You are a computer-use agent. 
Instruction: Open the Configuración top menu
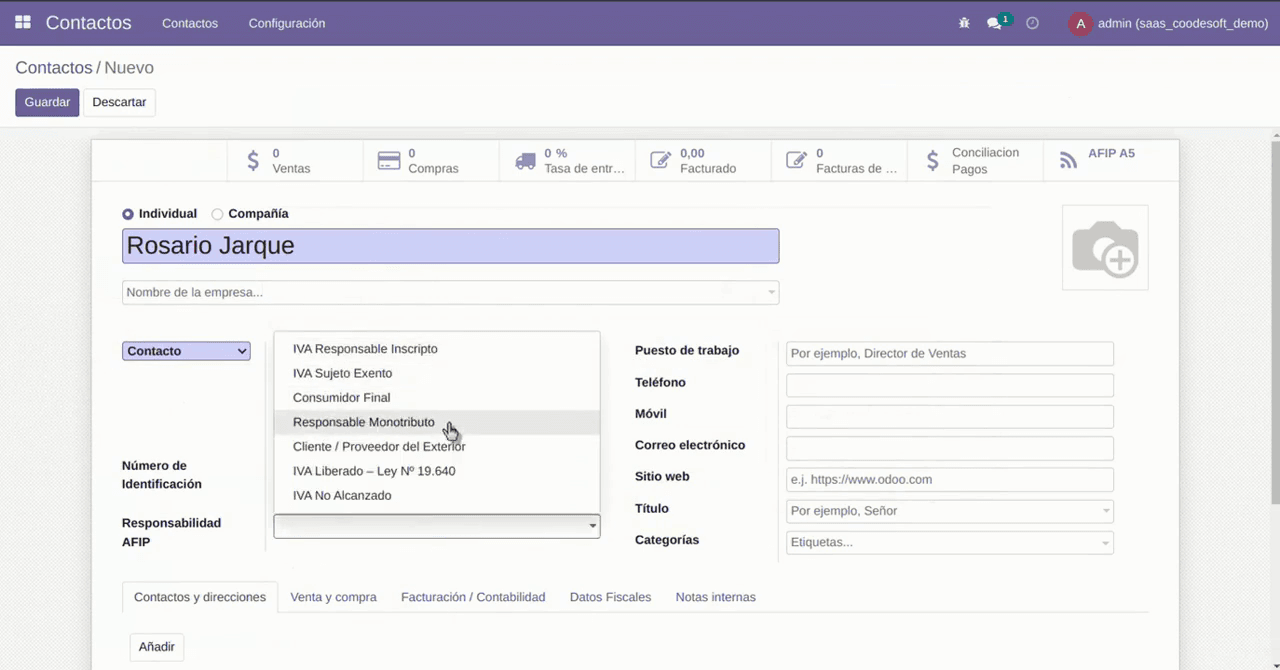[287, 23]
